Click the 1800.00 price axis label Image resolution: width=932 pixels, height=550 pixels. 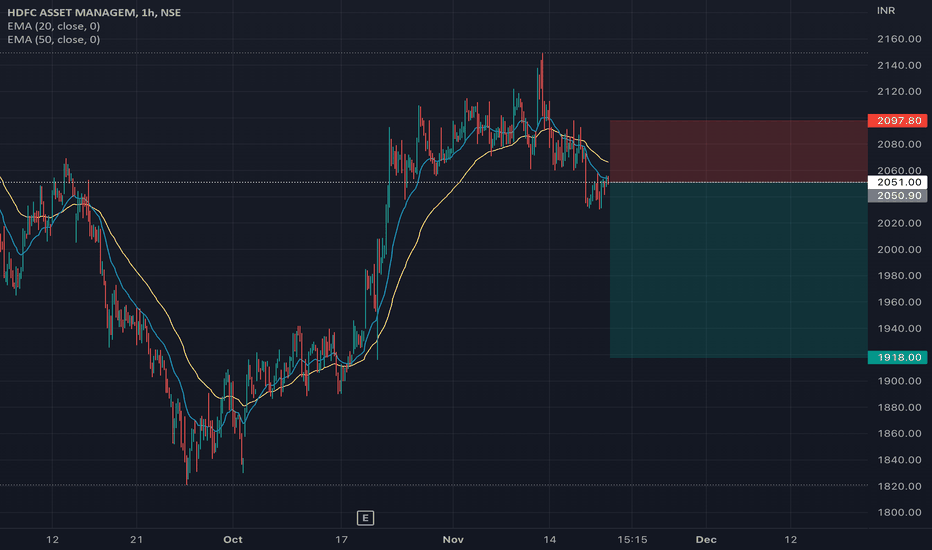[899, 513]
